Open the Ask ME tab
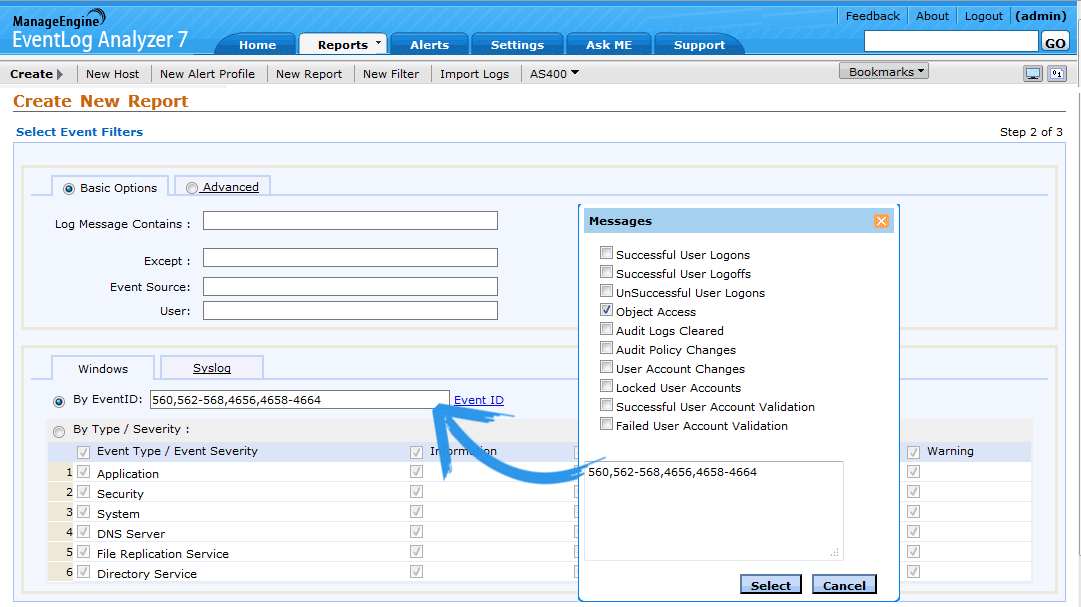1081x607 pixels. point(609,45)
